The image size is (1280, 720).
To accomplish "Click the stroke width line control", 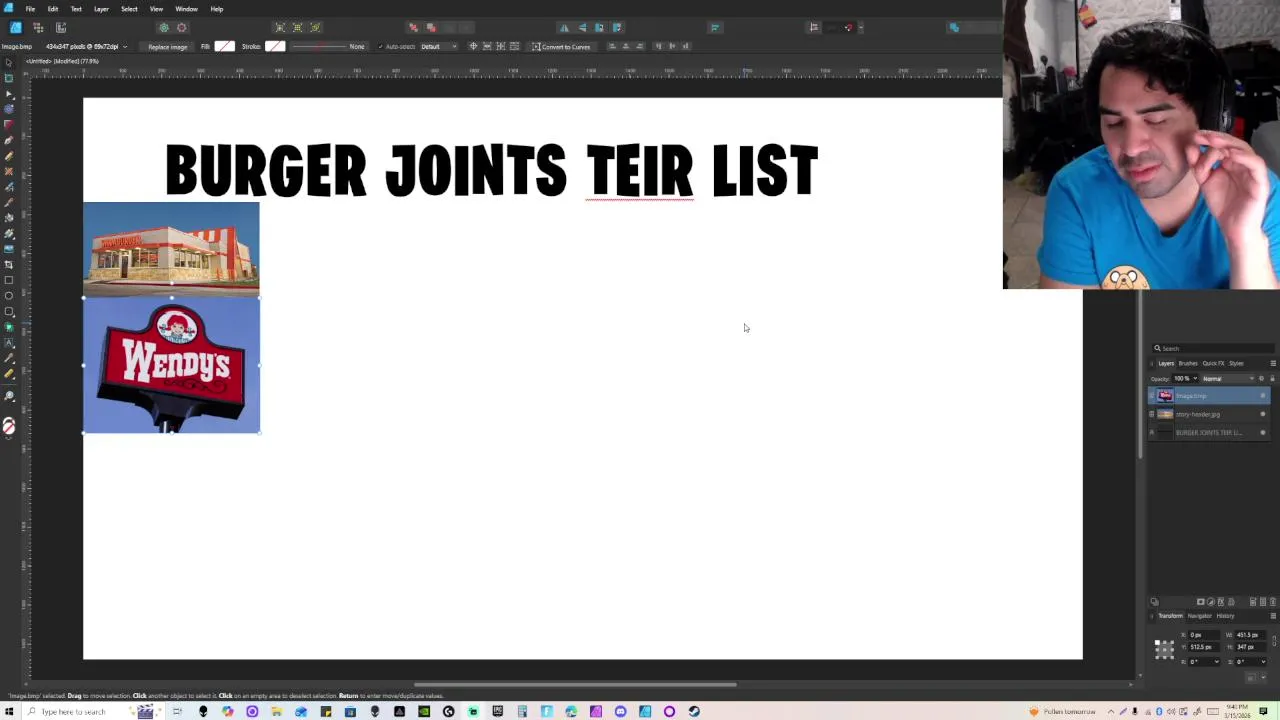I will click(318, 46).
